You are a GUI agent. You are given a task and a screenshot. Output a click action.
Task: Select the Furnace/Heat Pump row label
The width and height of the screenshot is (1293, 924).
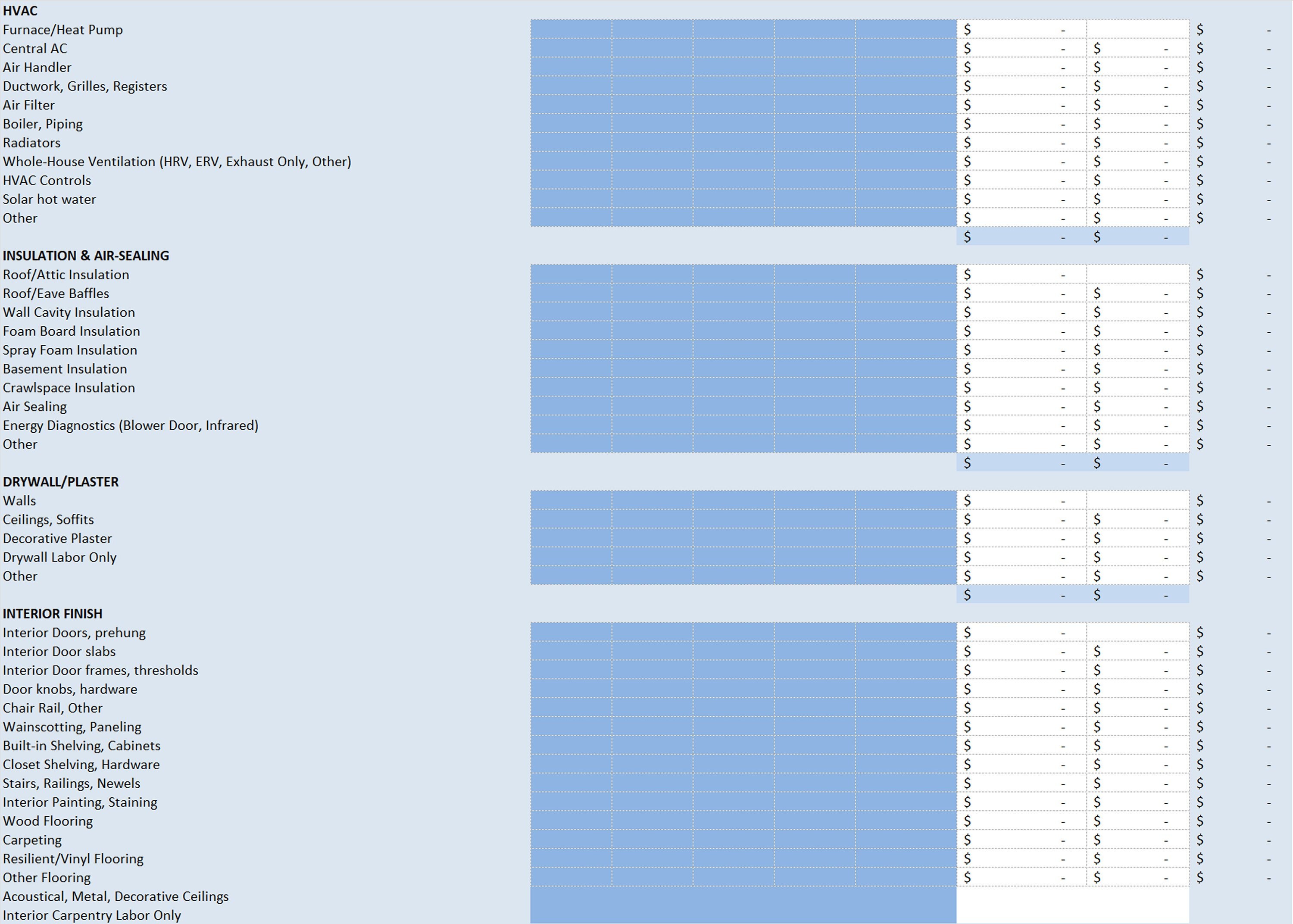(62, 30)
